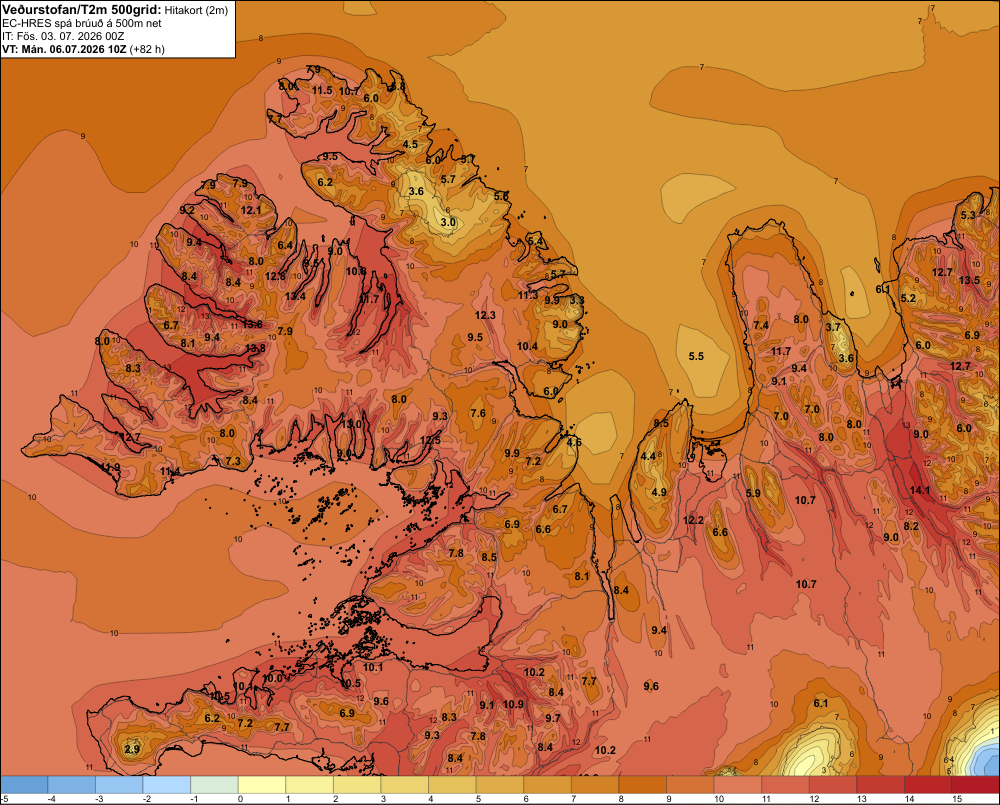Click the 5.3 temperature value on map

tap(968, 215)
